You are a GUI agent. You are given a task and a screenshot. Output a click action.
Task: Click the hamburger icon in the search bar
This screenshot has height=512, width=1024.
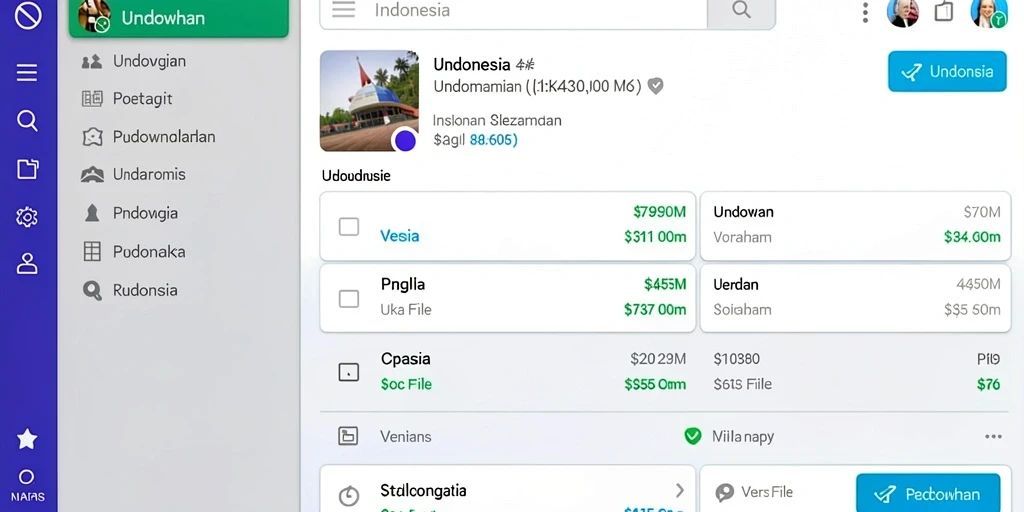point(344,10)
